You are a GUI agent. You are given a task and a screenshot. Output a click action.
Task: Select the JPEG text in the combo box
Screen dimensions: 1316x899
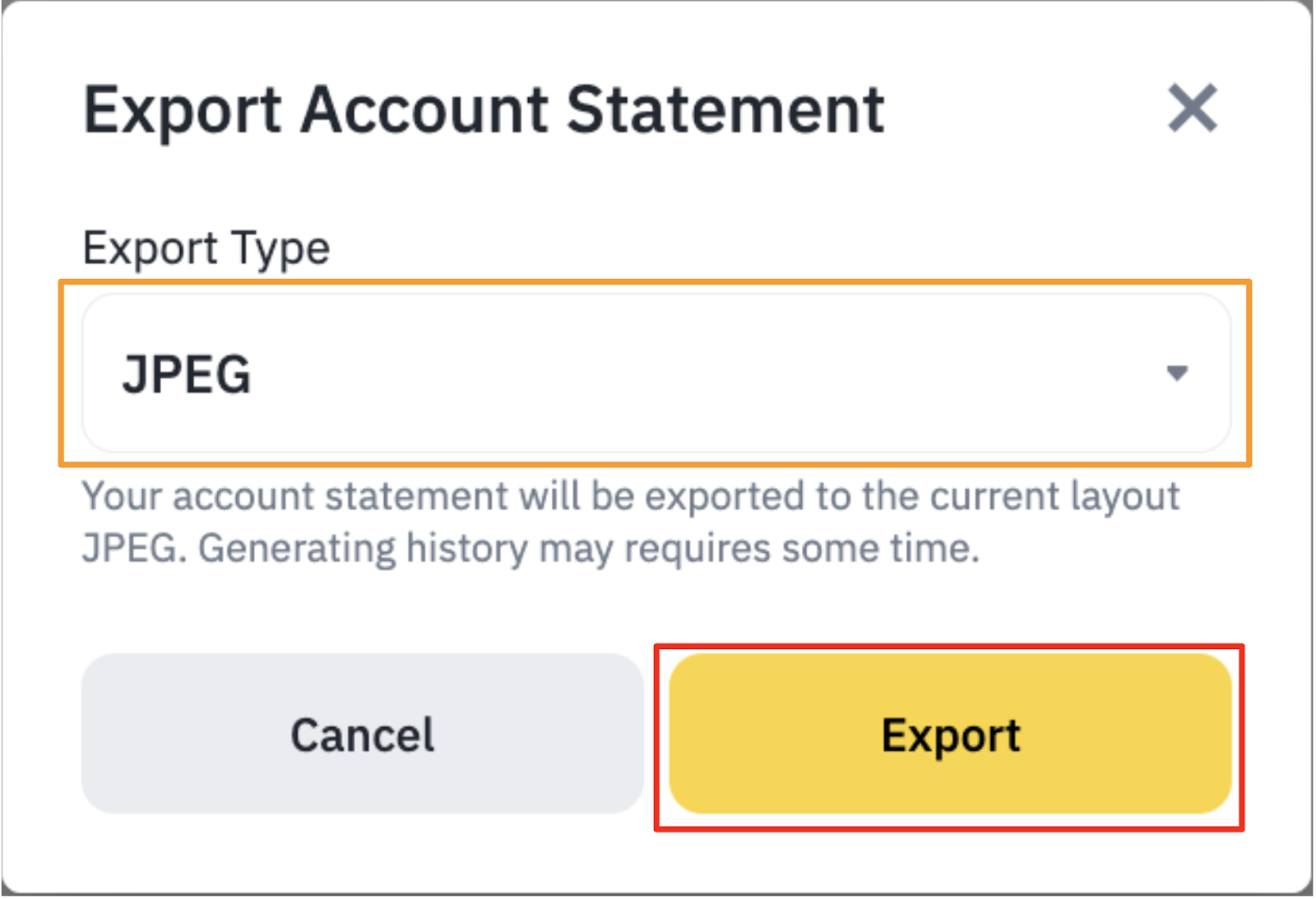(187, 374)
